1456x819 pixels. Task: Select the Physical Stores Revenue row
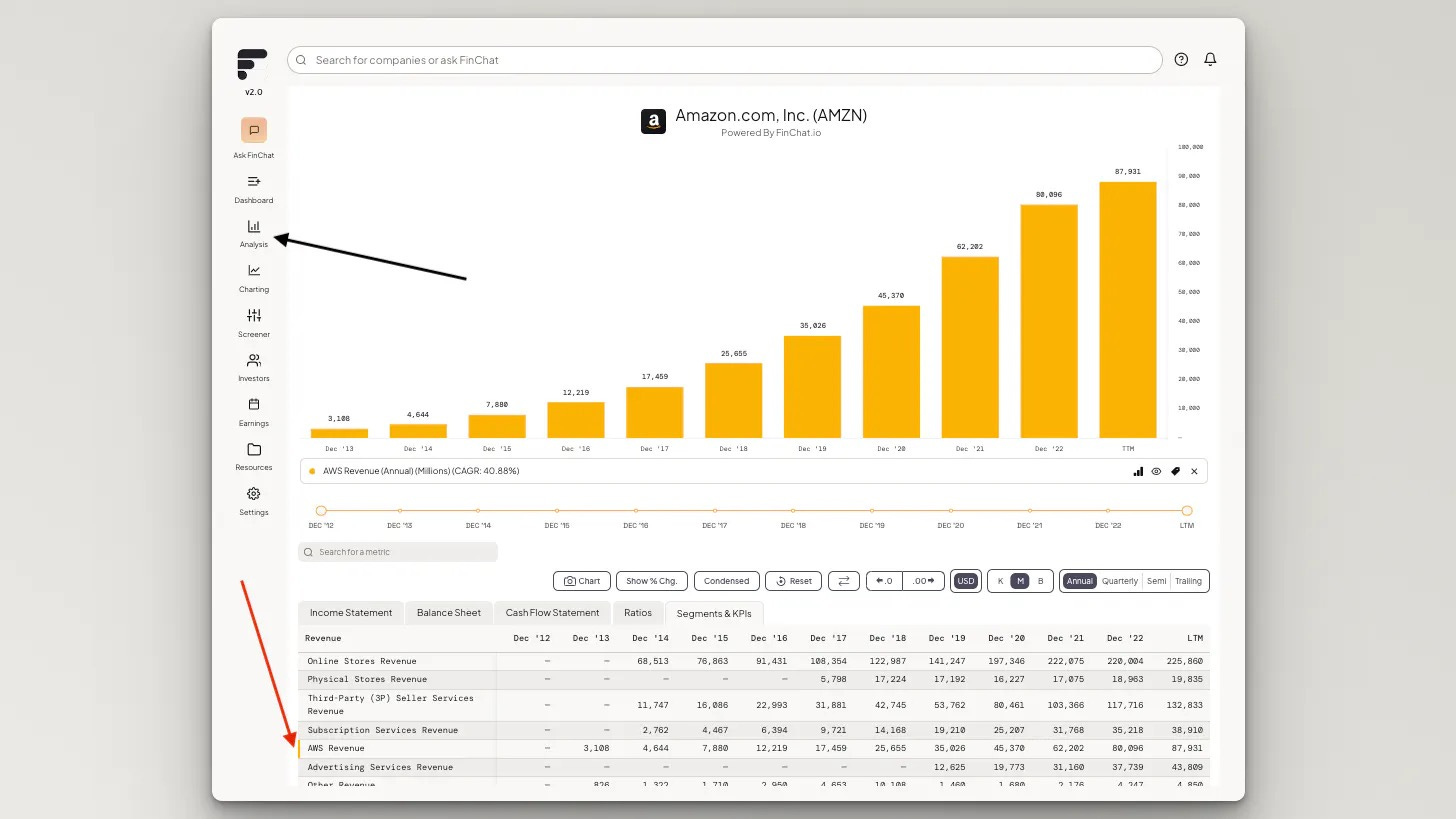[754, 679]
